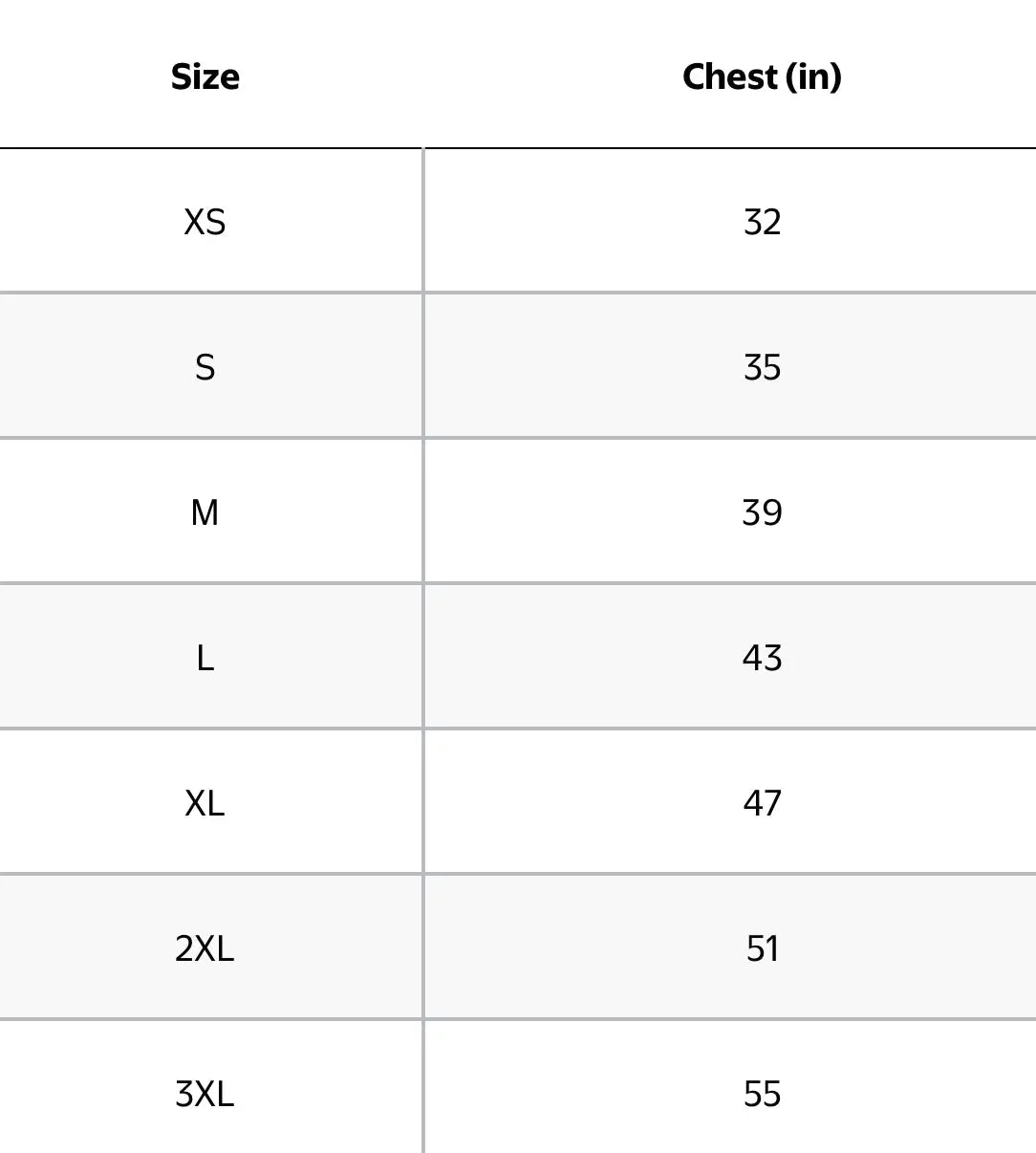Highlight the chest measurement 51

(x=762, y=948)
